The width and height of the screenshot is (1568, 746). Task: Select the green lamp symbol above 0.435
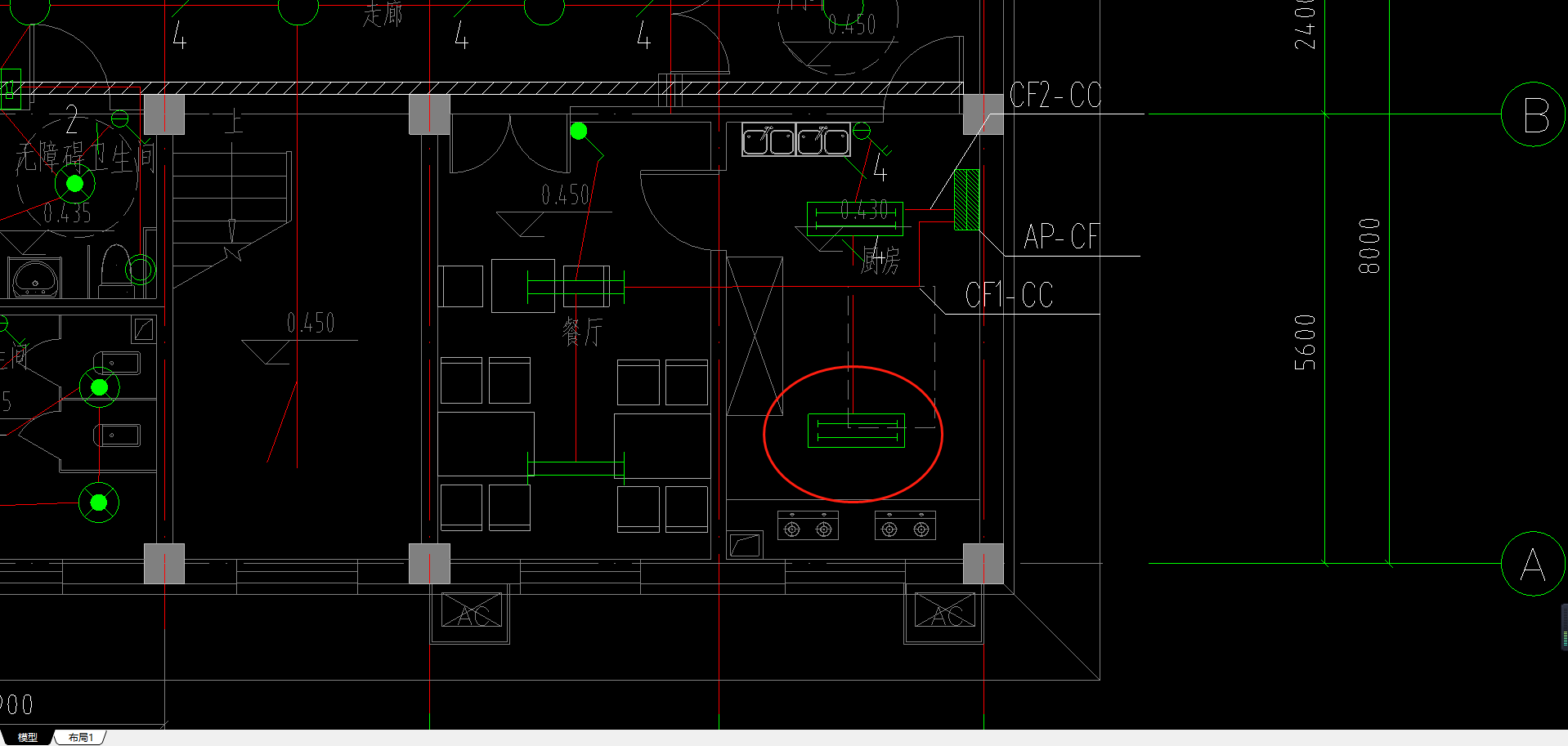(75, 184)
